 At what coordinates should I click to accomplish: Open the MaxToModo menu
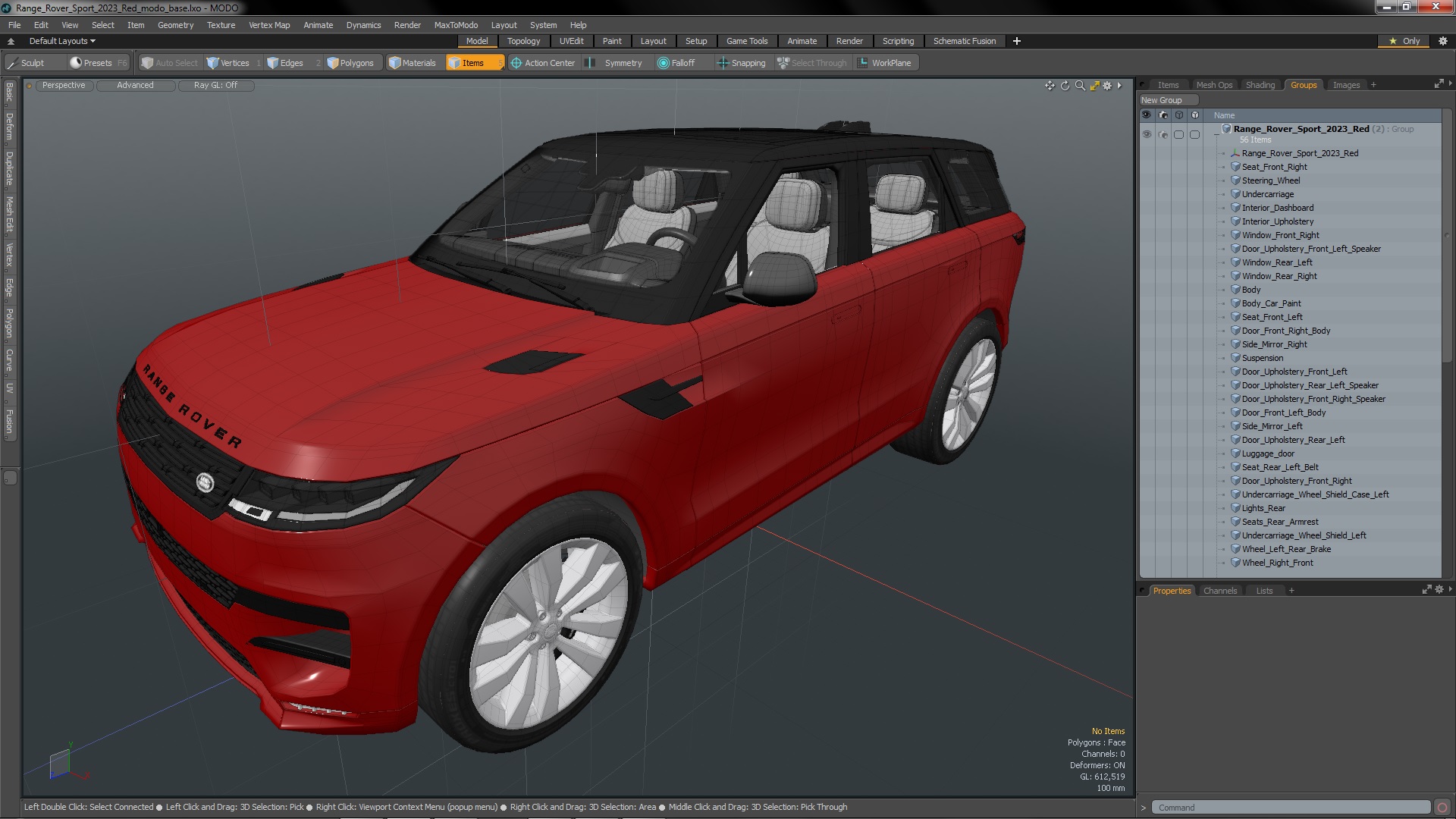point(456,25)
